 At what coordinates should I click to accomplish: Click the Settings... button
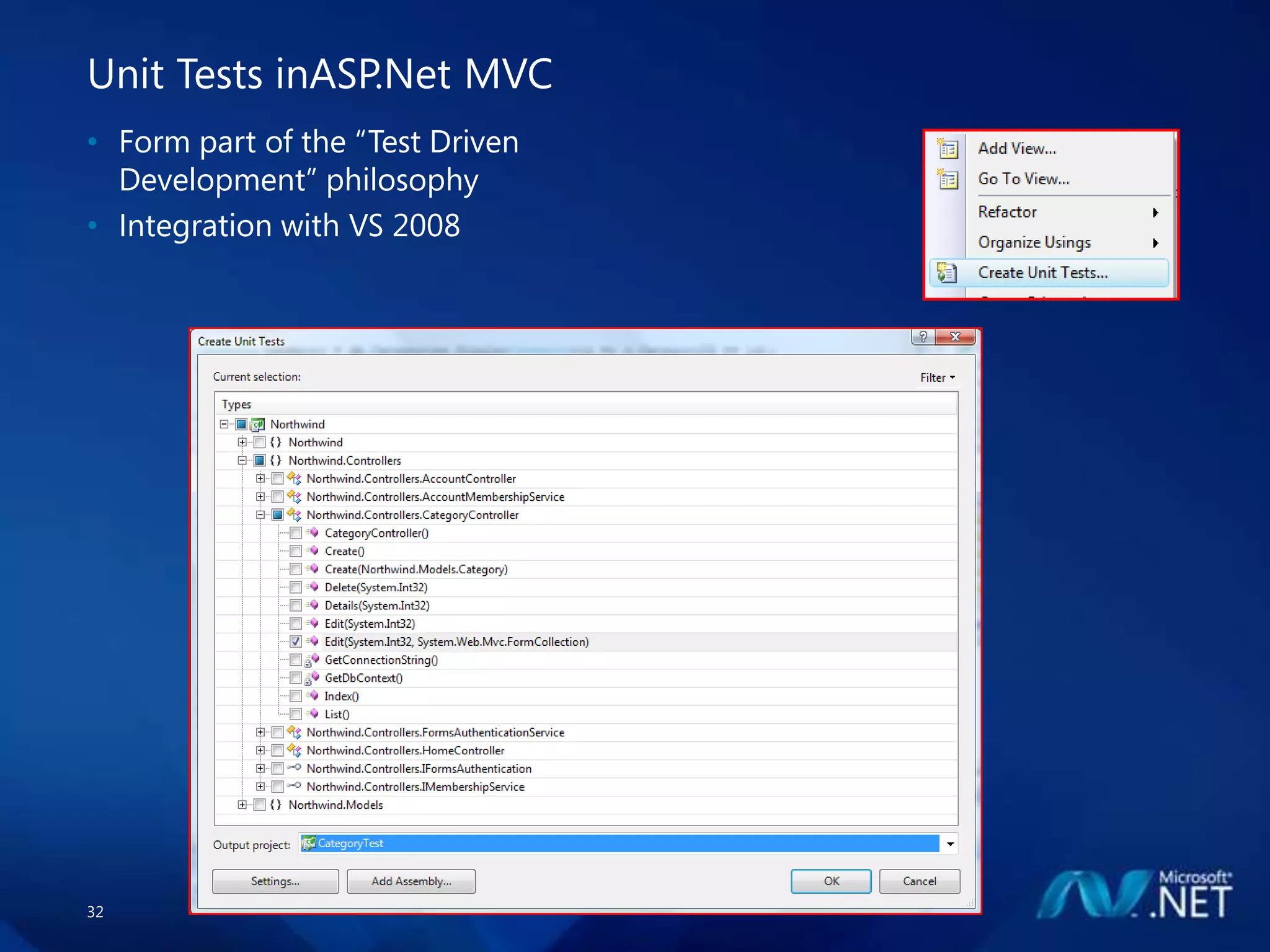tap(275, 881)
